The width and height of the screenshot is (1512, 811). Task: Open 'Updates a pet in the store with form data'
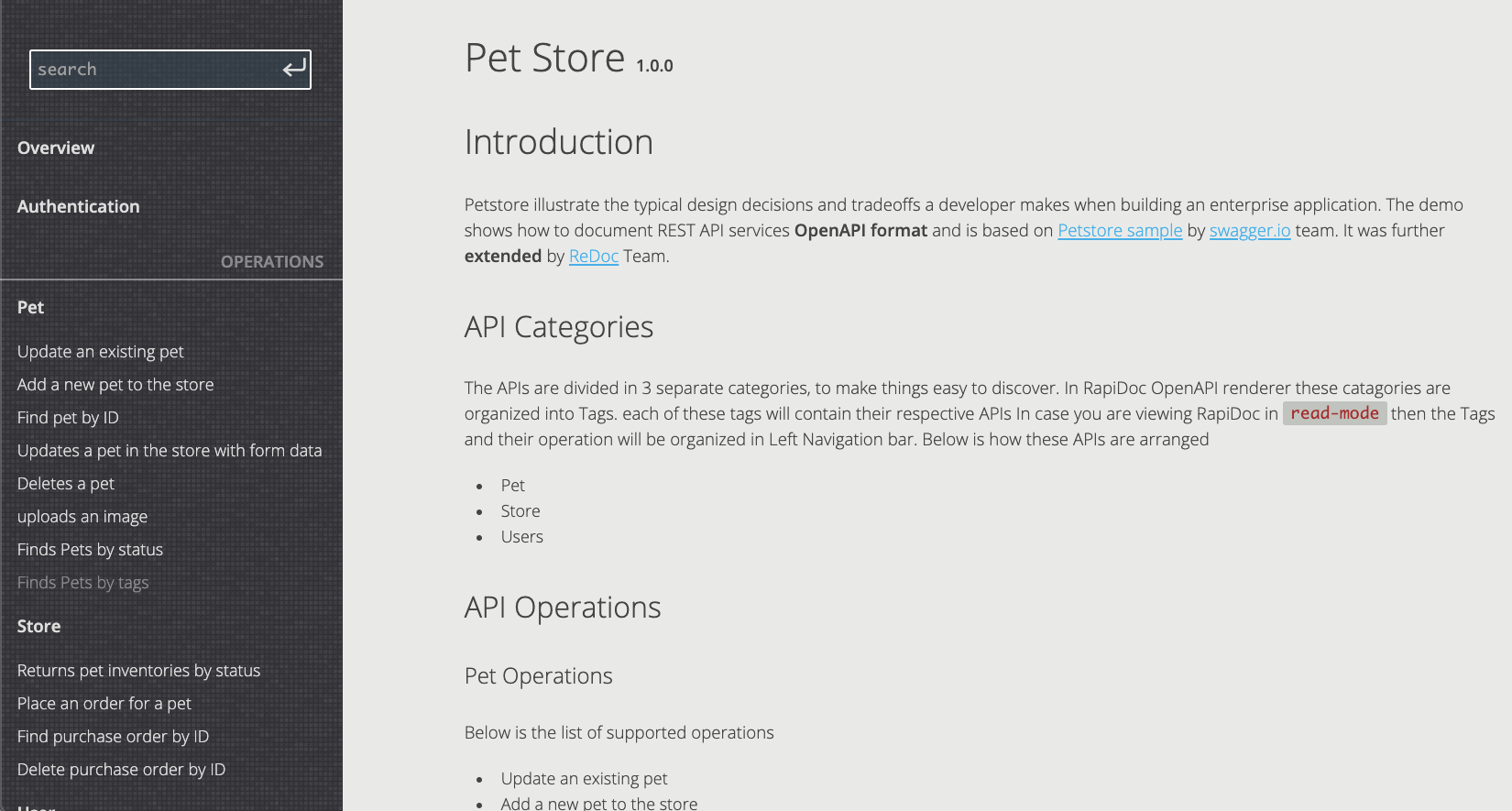tap(170, 451)
